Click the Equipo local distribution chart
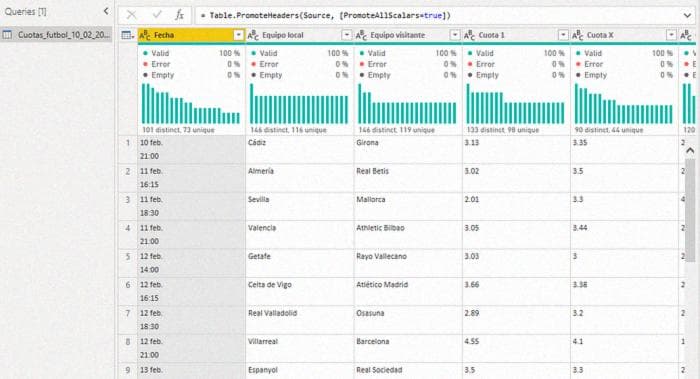700x379 pixels. tap(299, 104)
